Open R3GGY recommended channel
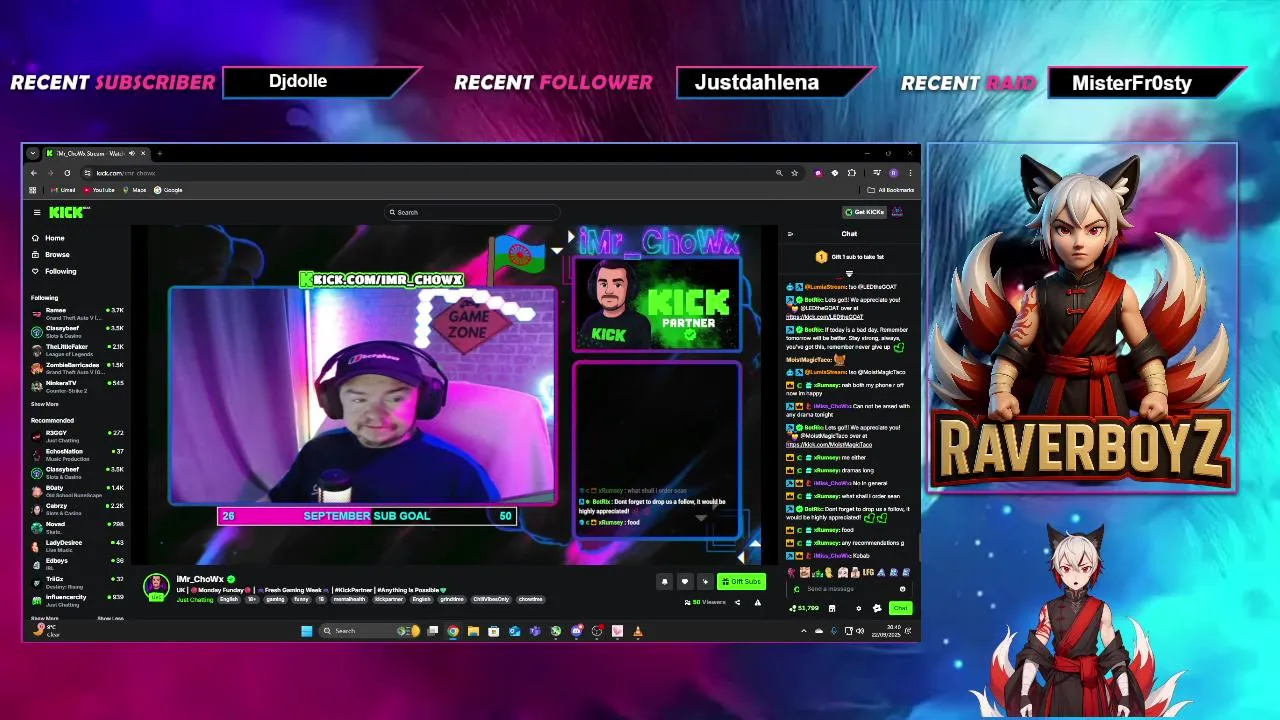This screenshot has height=720, width=1280. click(x=77, y=436)
